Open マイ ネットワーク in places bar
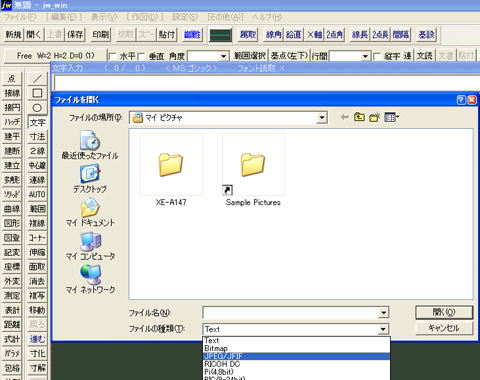 coord(90,279)
